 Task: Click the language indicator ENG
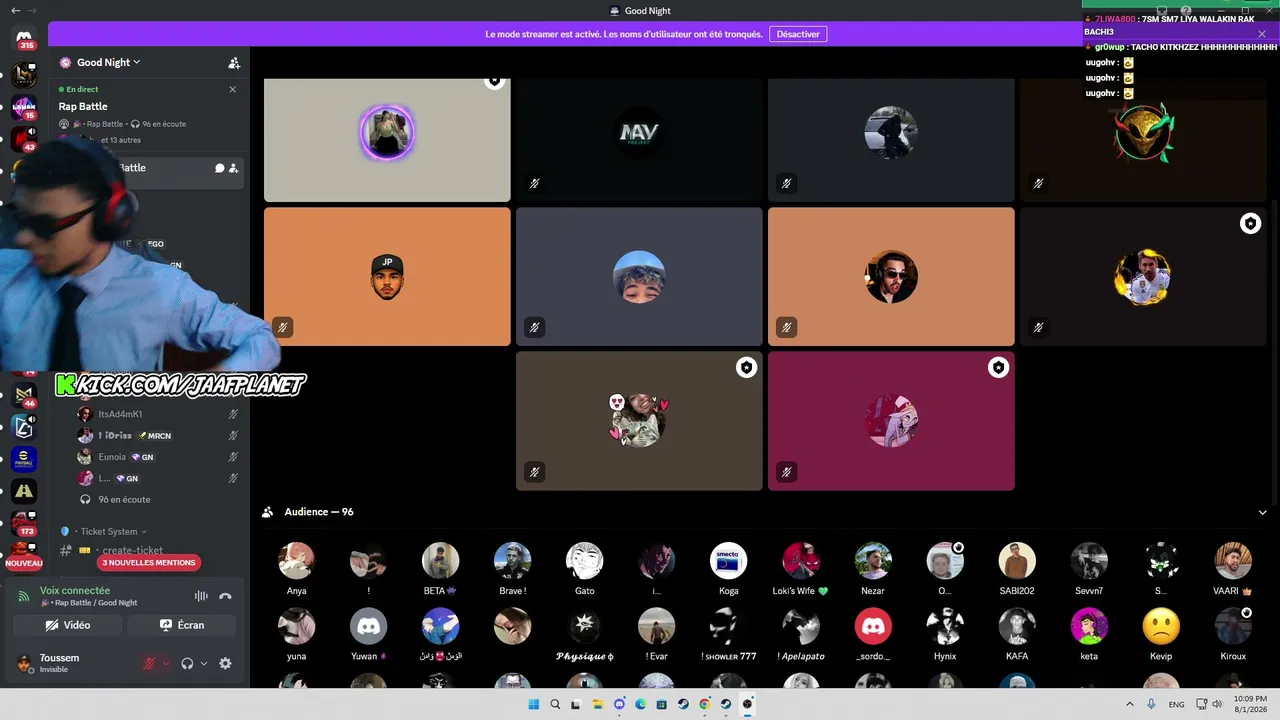pos(1177,704)
